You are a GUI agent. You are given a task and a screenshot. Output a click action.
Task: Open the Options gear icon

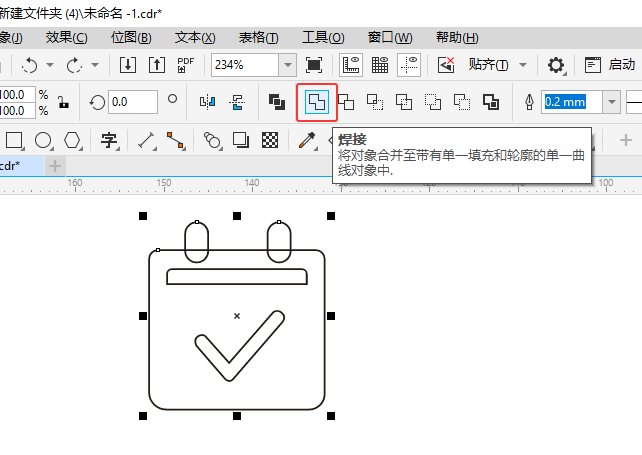[x=556, y=65]
